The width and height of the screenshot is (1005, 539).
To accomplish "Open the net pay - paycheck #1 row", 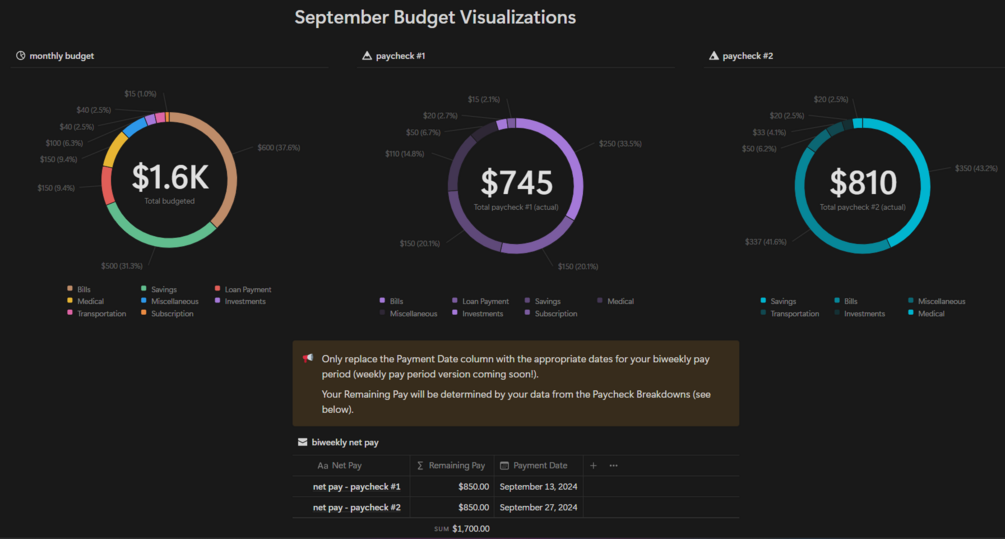I will tap(356, 487).
